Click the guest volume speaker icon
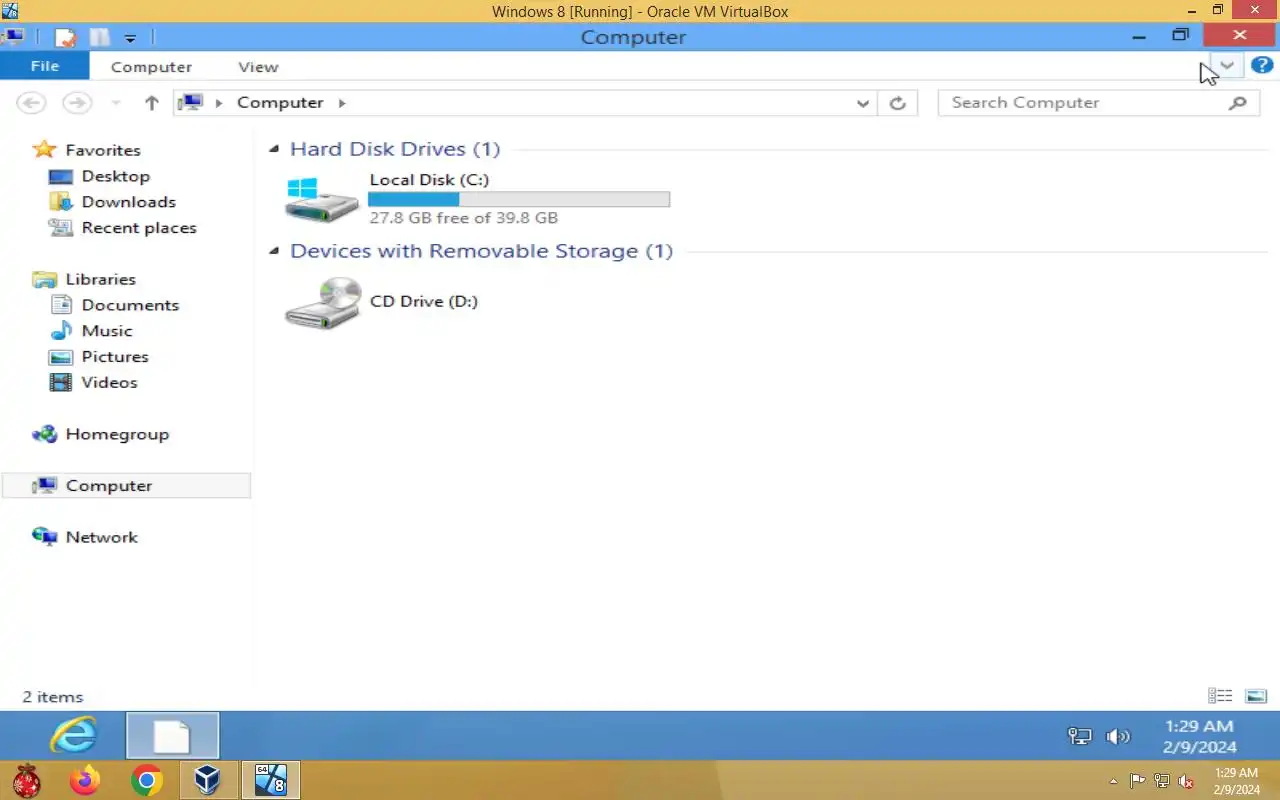 (1117, 737)
